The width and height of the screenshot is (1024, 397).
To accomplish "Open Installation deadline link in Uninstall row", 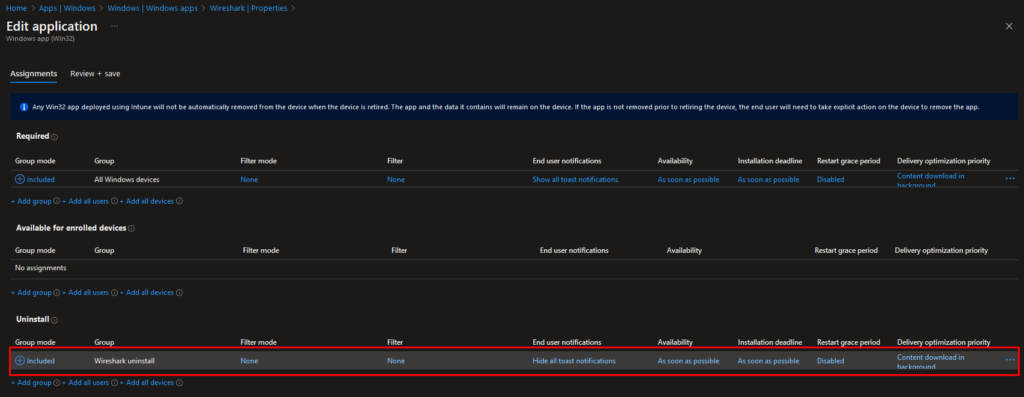I will point(768,360).
